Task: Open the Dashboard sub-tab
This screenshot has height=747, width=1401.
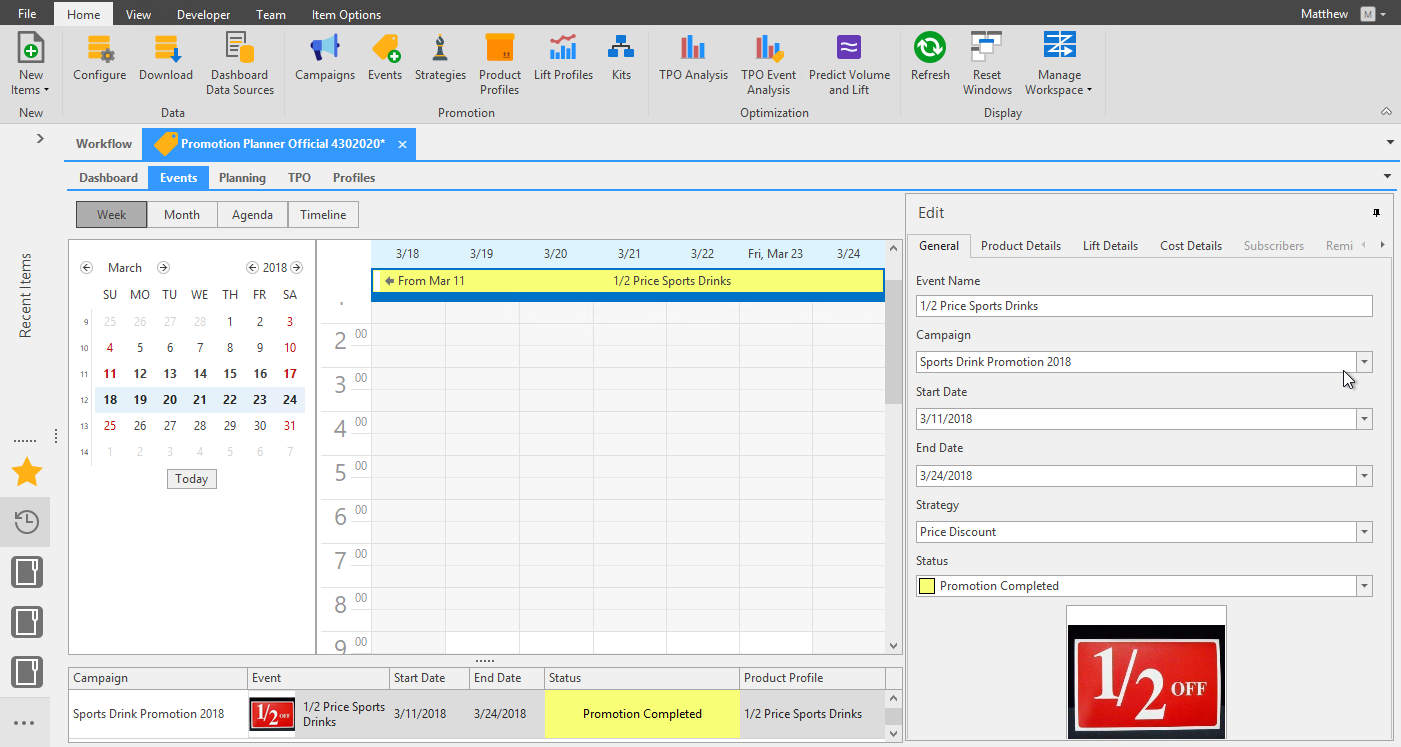Action: [x=109, y=178]
